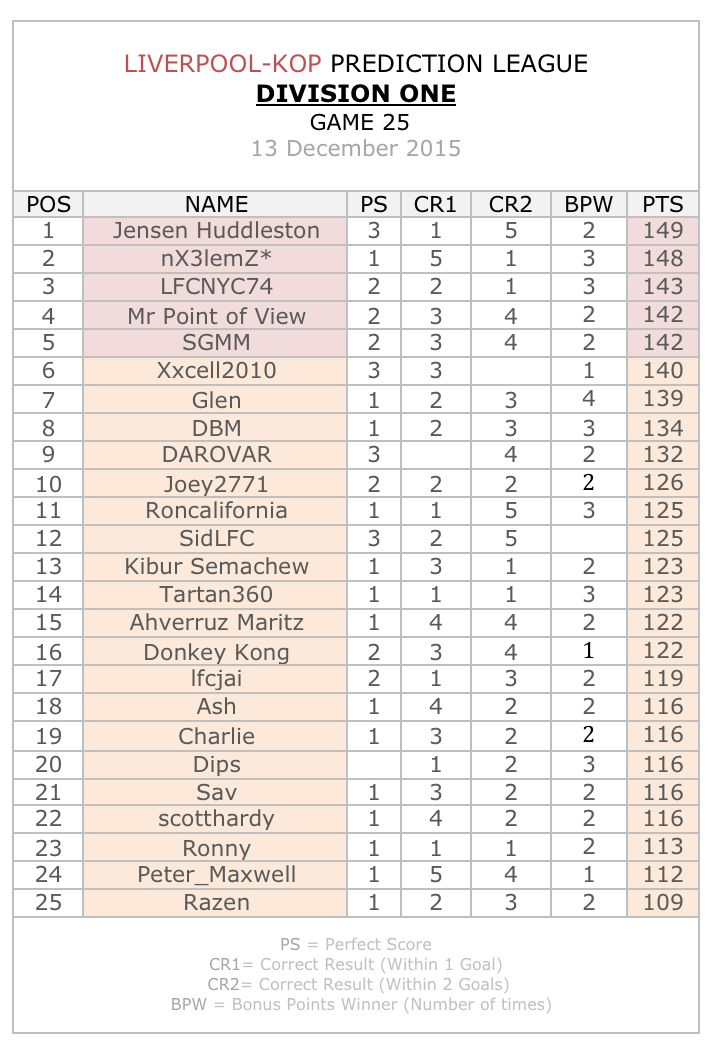Click the scotthardy name cell

(216, 818)
